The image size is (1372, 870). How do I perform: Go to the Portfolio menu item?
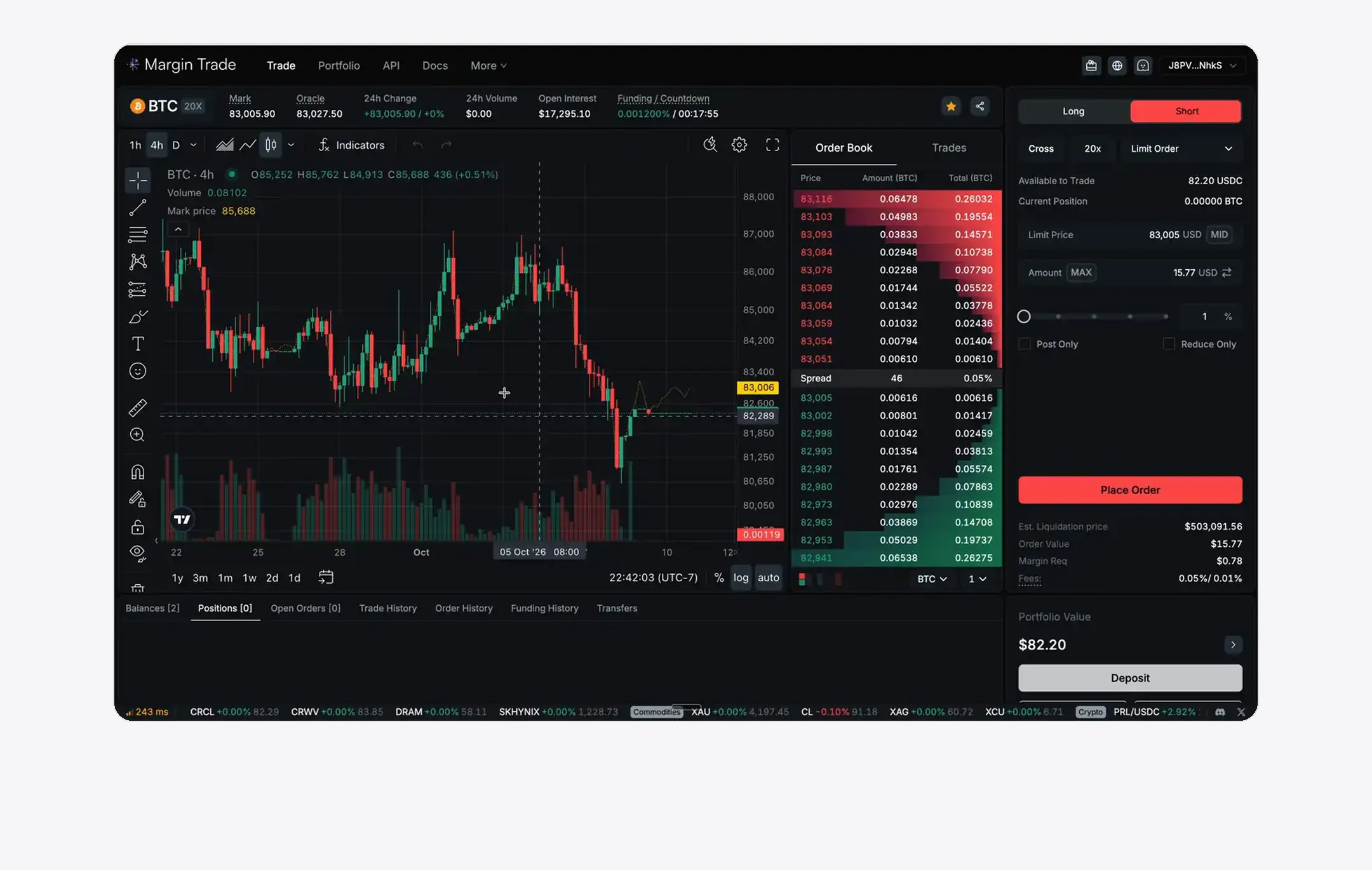[x=339, y=65]
